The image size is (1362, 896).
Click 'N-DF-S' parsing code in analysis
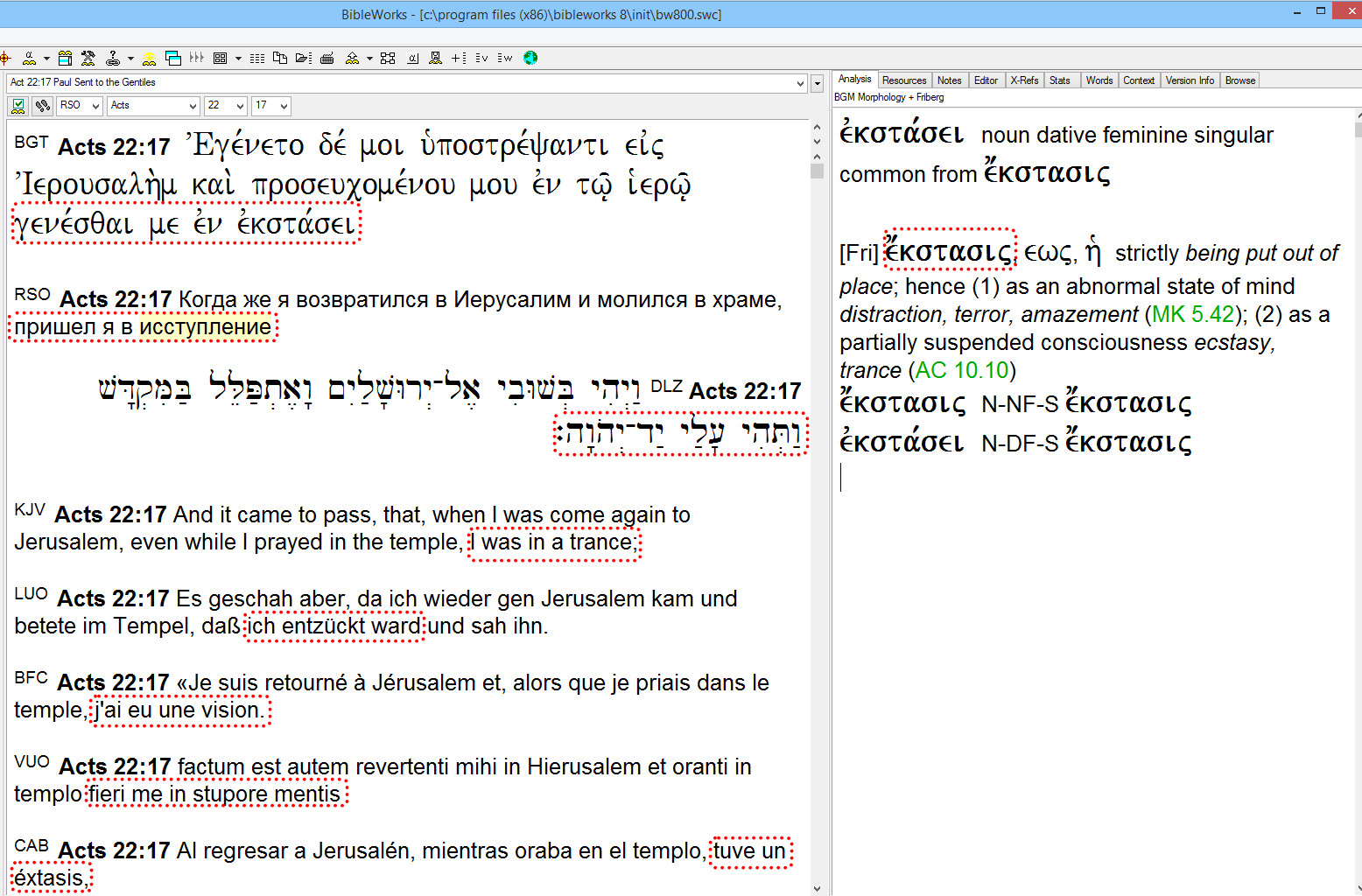[1020, 444]
